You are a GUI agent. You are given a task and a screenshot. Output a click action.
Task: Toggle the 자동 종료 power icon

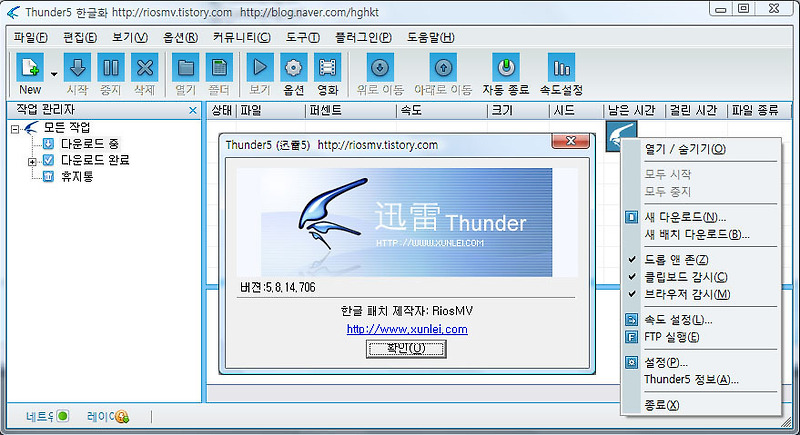506,68
